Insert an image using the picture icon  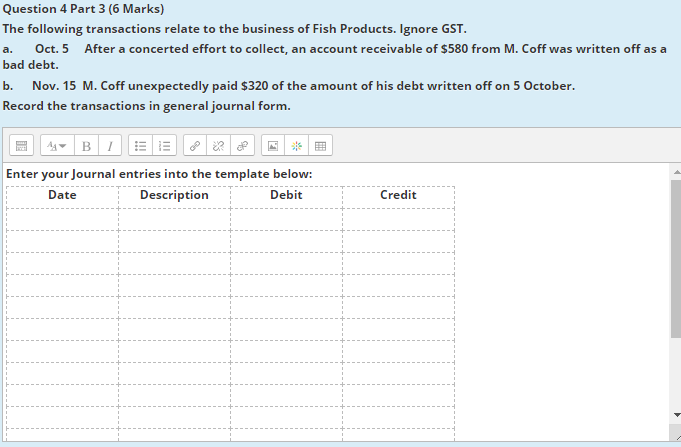[273, 146]
